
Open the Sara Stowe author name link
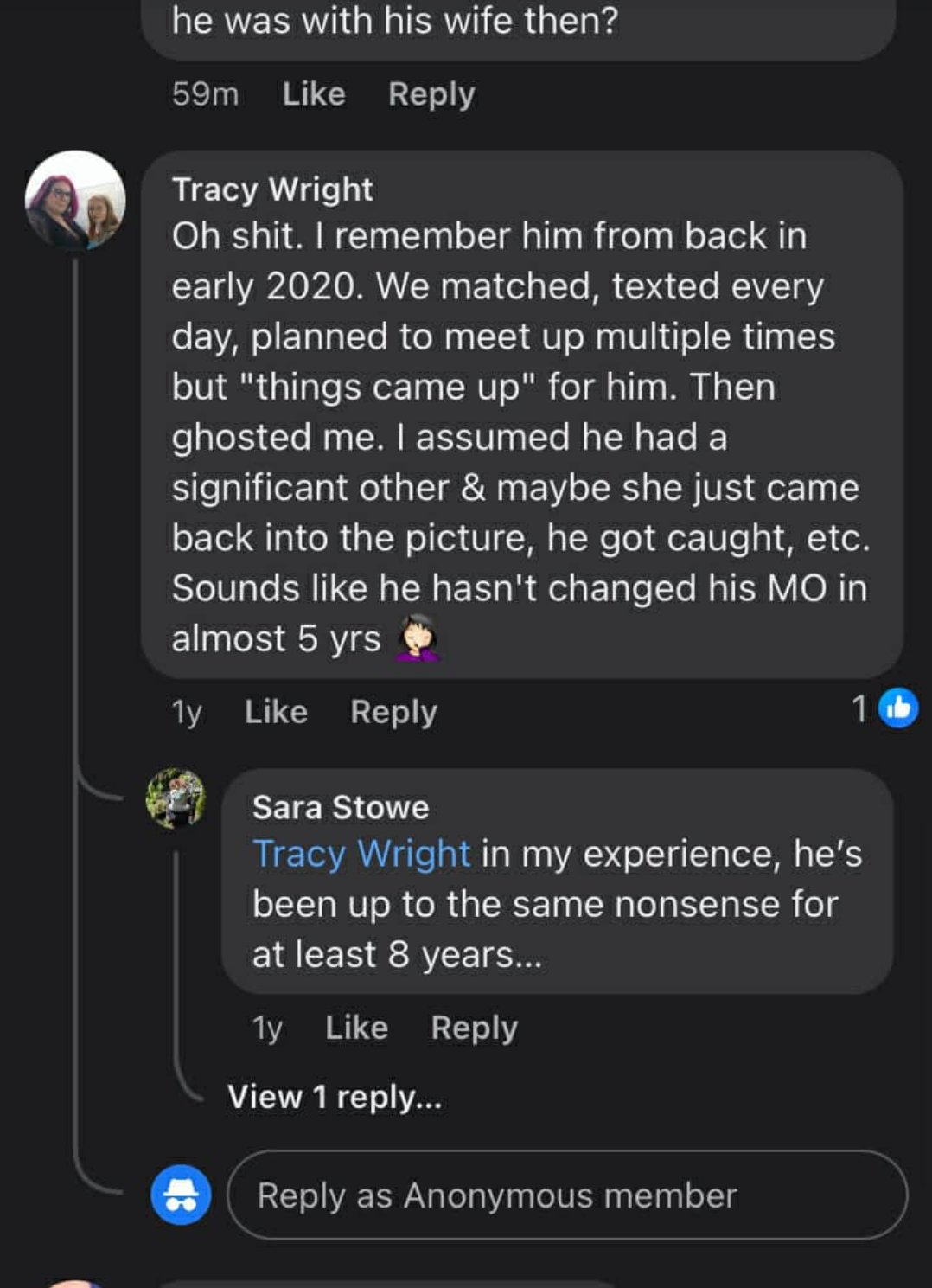coord(341,807)
